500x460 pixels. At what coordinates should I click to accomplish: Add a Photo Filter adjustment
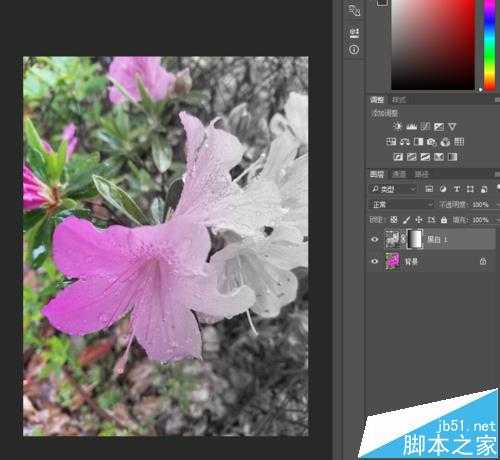(x=431, y=142)
